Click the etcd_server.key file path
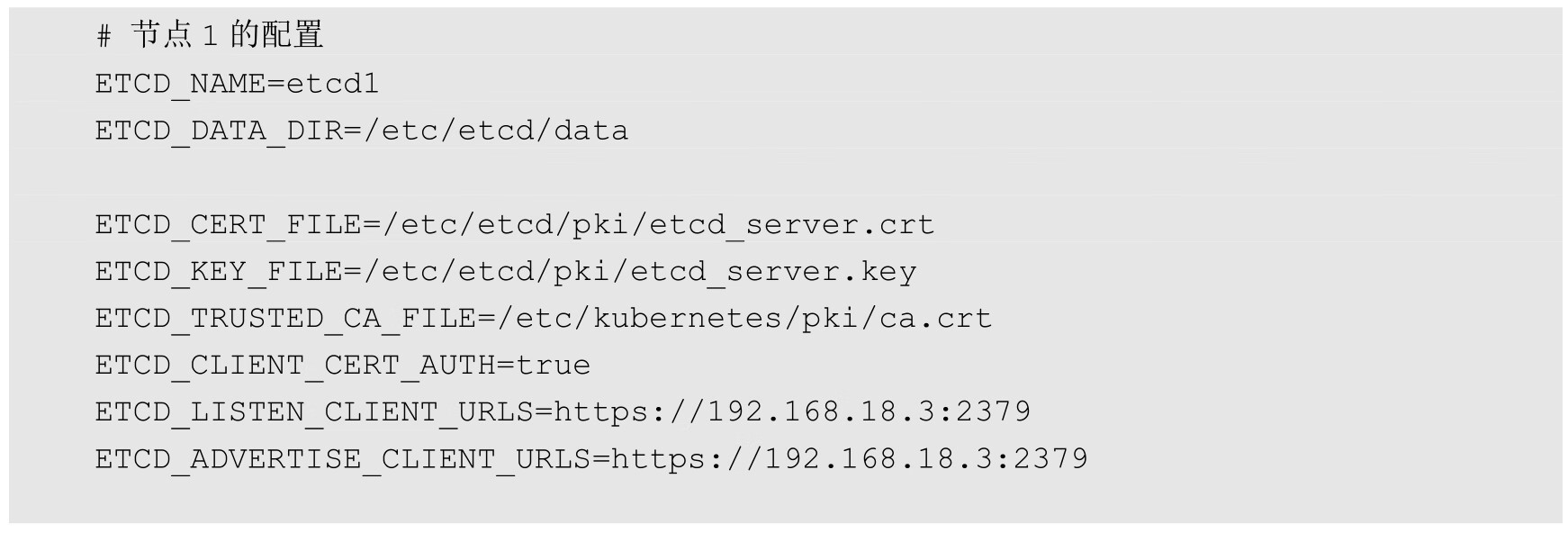Viewport: 1568px width, 533px height. pos(639,271)
